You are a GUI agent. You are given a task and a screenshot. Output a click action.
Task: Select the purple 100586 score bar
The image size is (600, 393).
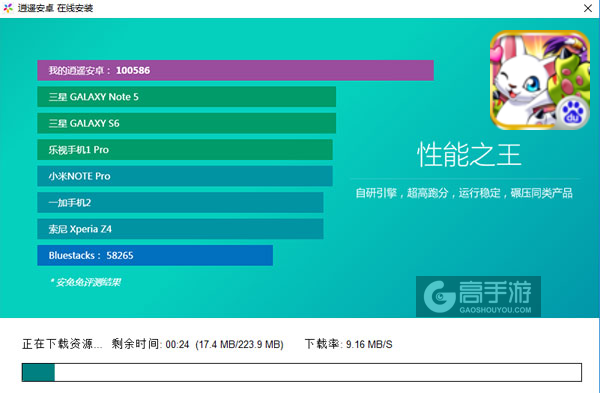(x=235, y=70)
